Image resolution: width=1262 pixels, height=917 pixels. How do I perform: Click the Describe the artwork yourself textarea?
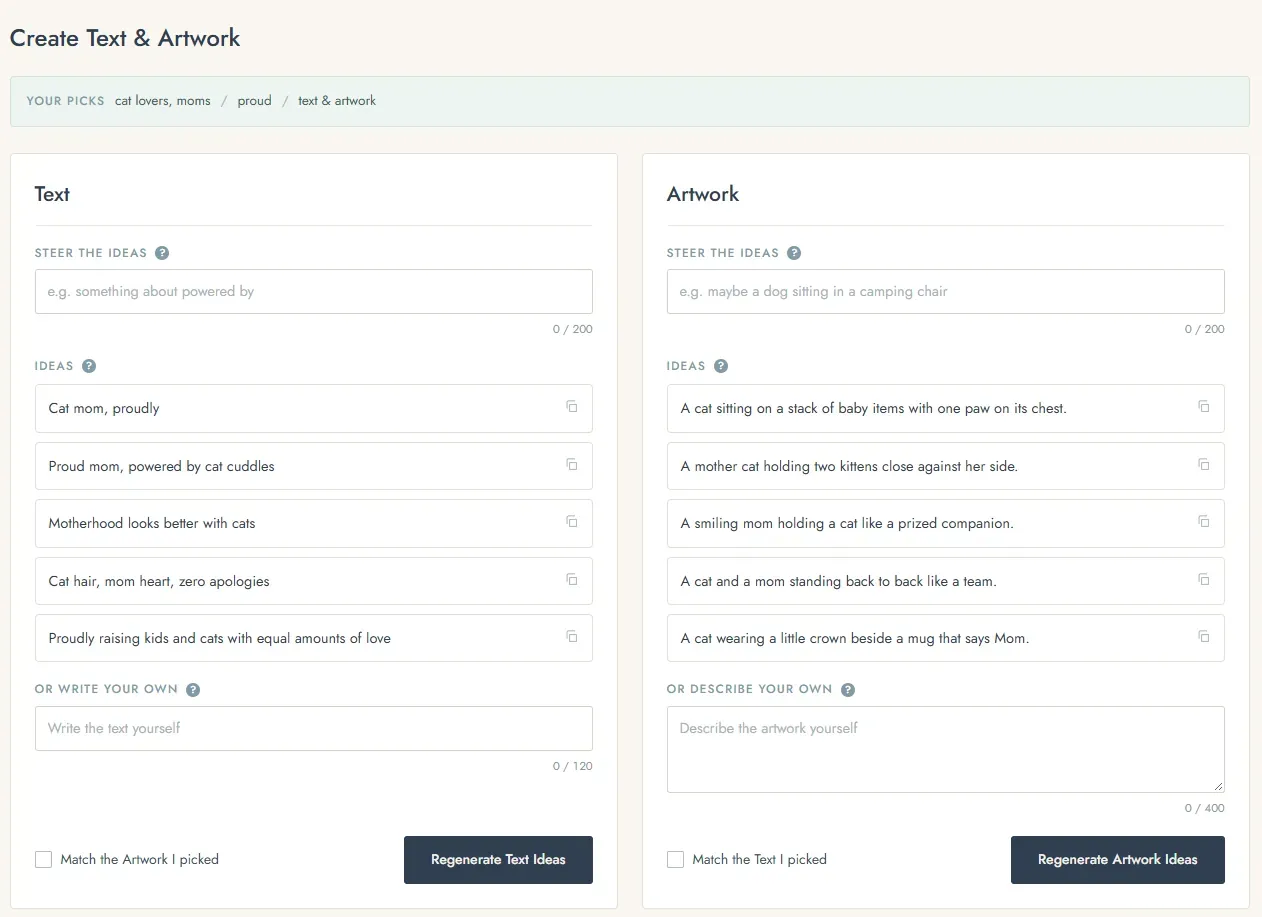pyautogui.click(x=946, y=749)
